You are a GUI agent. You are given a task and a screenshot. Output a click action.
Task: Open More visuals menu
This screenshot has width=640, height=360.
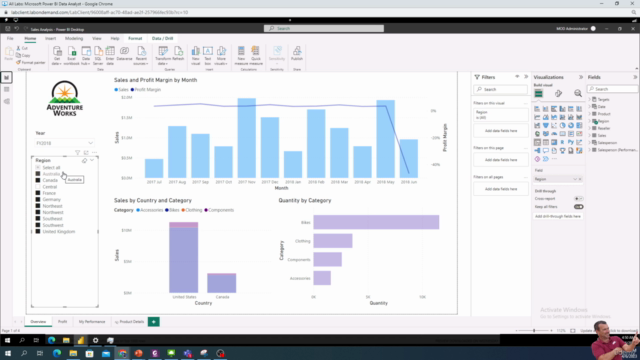click(x=221, y=56)
